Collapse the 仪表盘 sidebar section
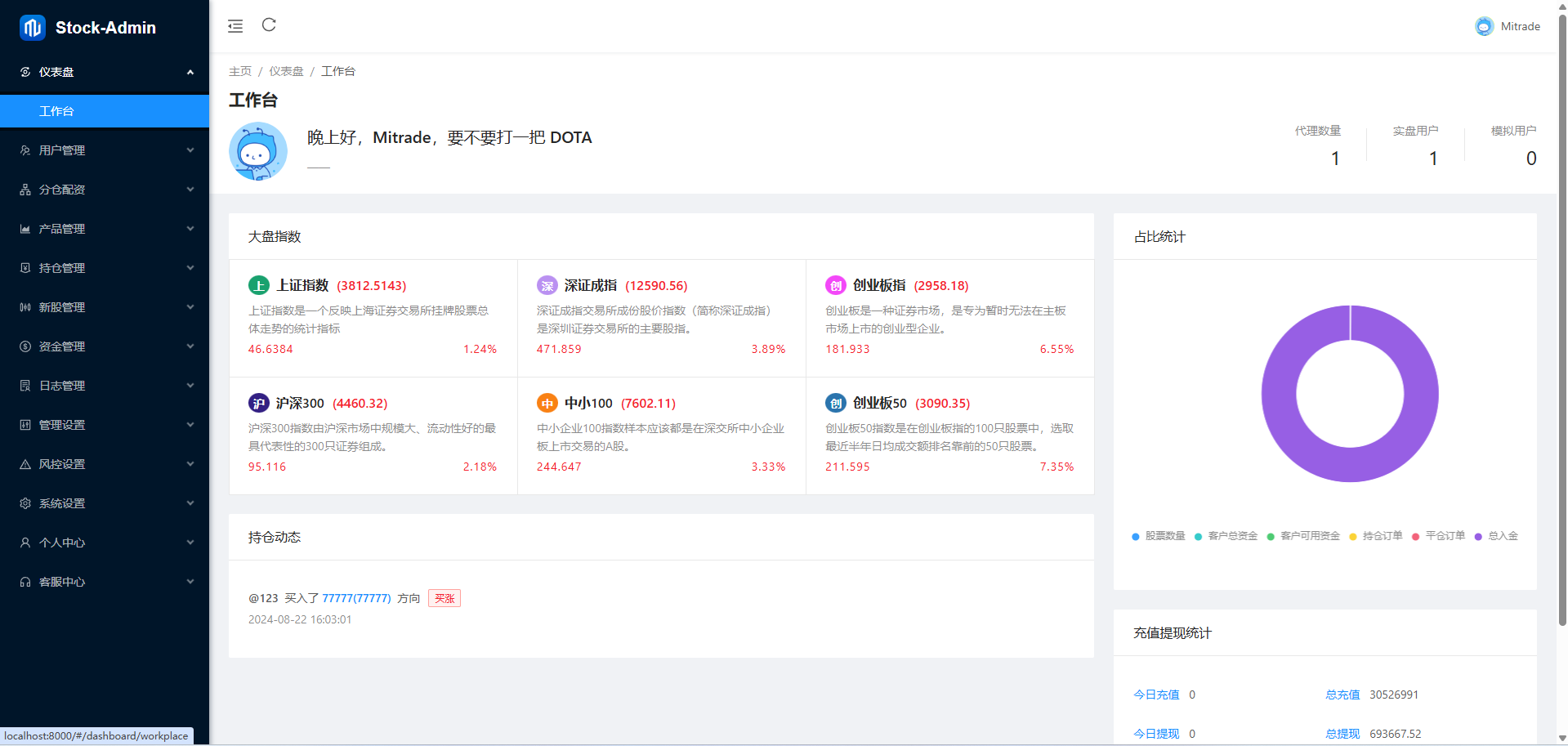The height and width of the screenshot is (746, 1568). [x=105, y=72]
